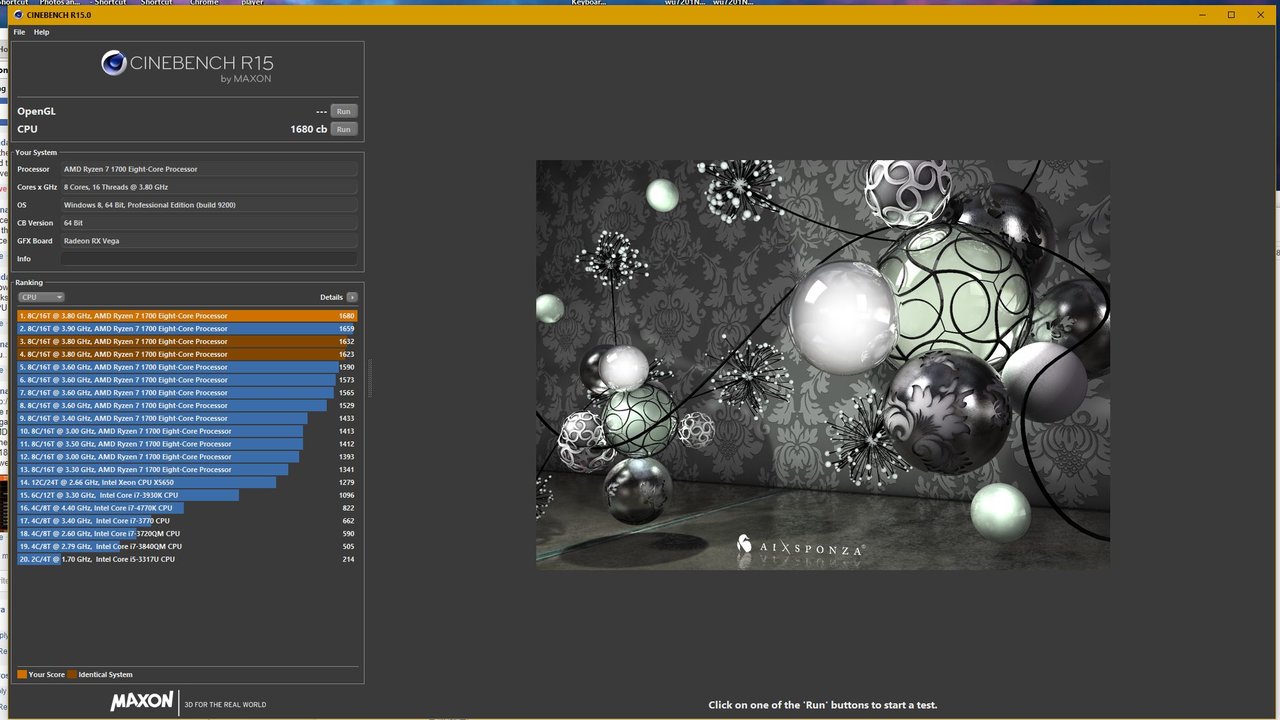Click the Processor value field
Screen dimensions: 1280x720
[209, 169]
